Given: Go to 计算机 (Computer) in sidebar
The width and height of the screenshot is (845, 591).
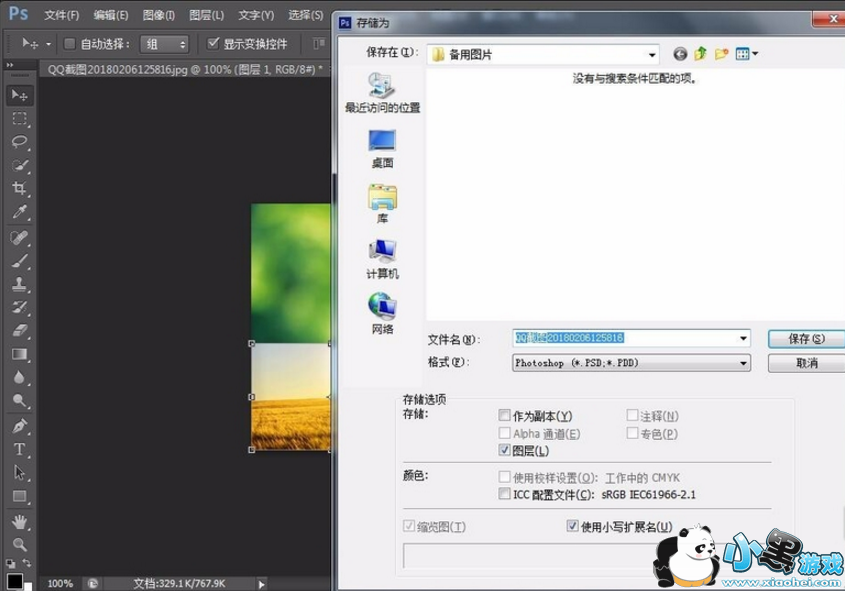Looking at the screenshot, I should tap(382, 259).
